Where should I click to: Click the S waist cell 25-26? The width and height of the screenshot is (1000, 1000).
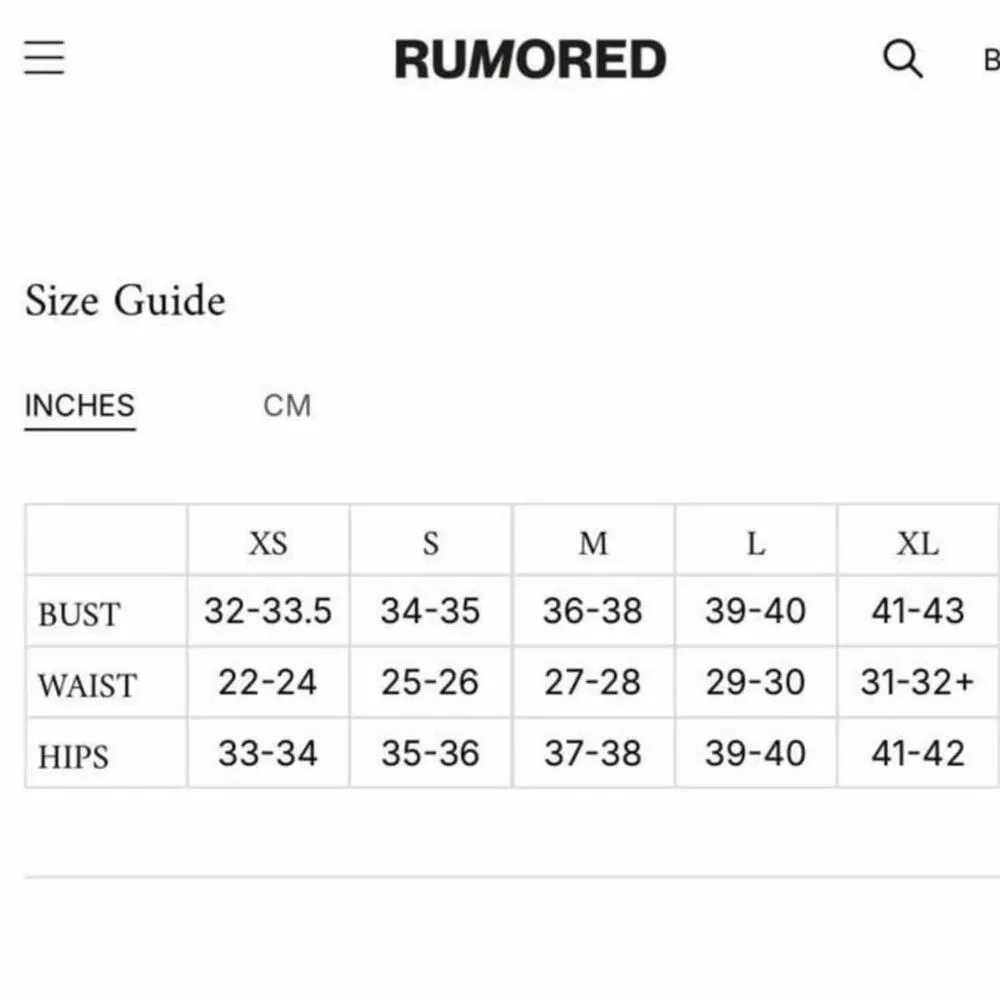point(430,682)
